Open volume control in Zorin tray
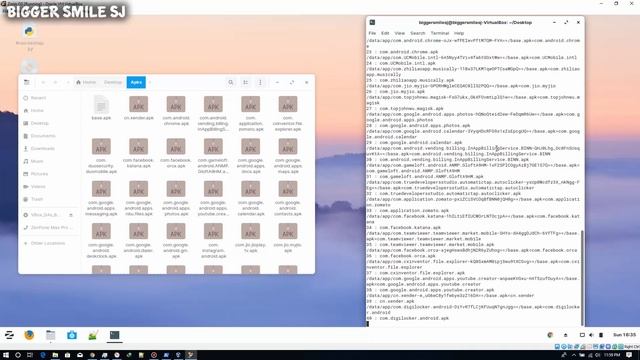This screenshot has width=640, height=360. tap(591, 335)
